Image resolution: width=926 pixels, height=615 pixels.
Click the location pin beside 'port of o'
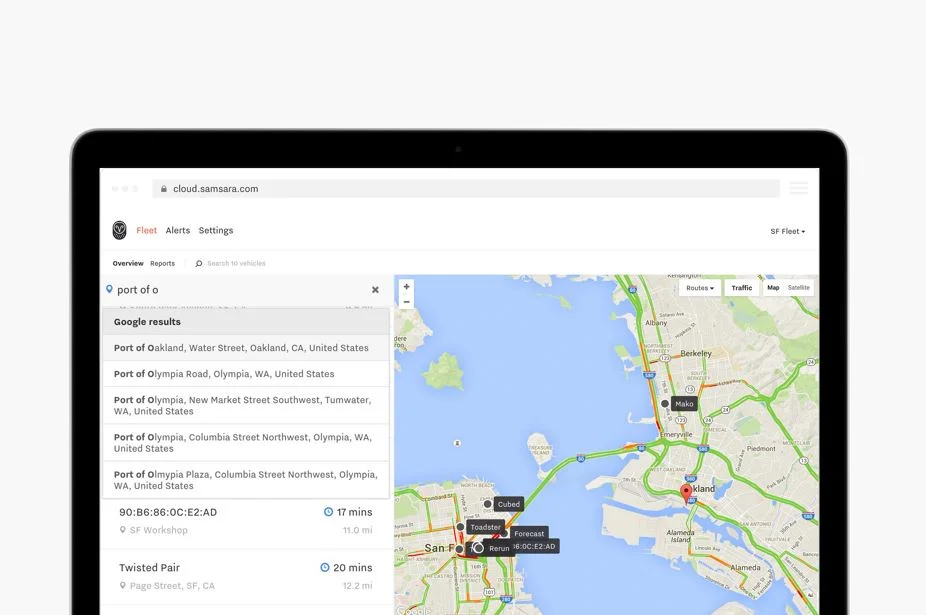(109, 289)
